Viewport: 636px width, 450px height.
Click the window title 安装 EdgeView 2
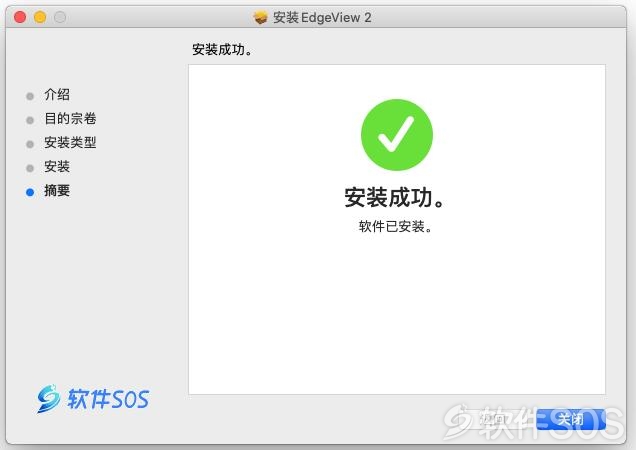322,17
